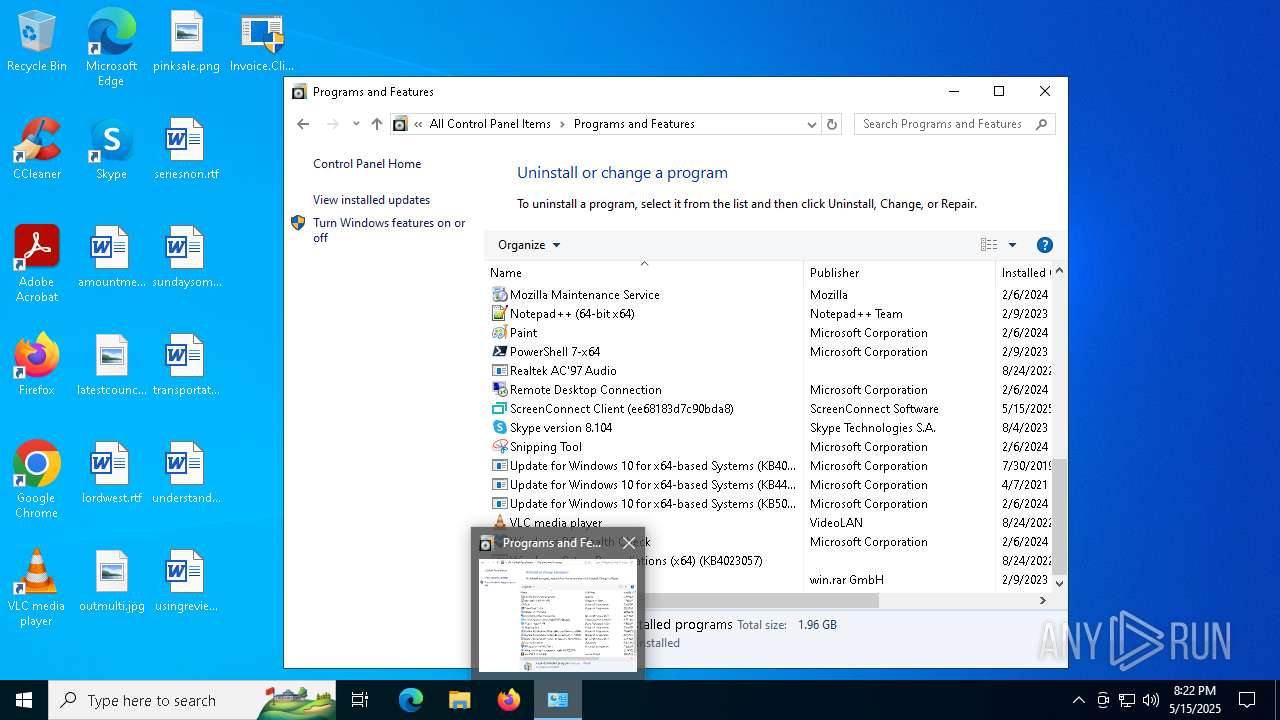Open the view options dropdown arrow
This screenshot has width=1280, height=720.
click(x=1012, y=245)
